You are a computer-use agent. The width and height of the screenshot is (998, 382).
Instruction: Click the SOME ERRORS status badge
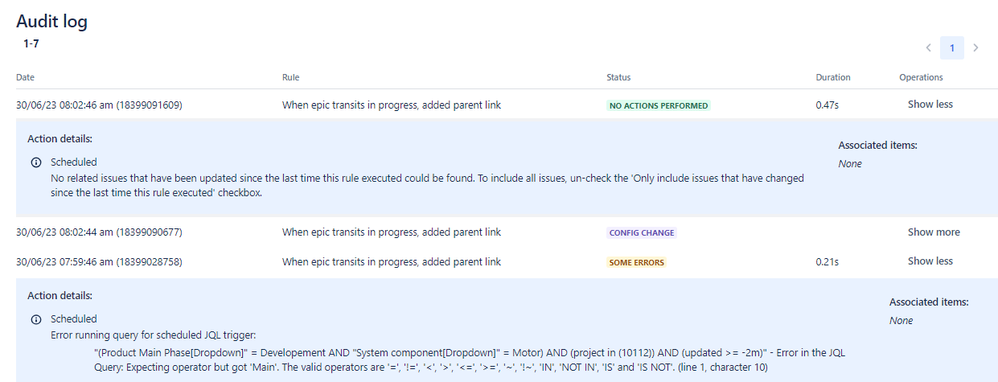pyautogui.click(x=636, y=262)
